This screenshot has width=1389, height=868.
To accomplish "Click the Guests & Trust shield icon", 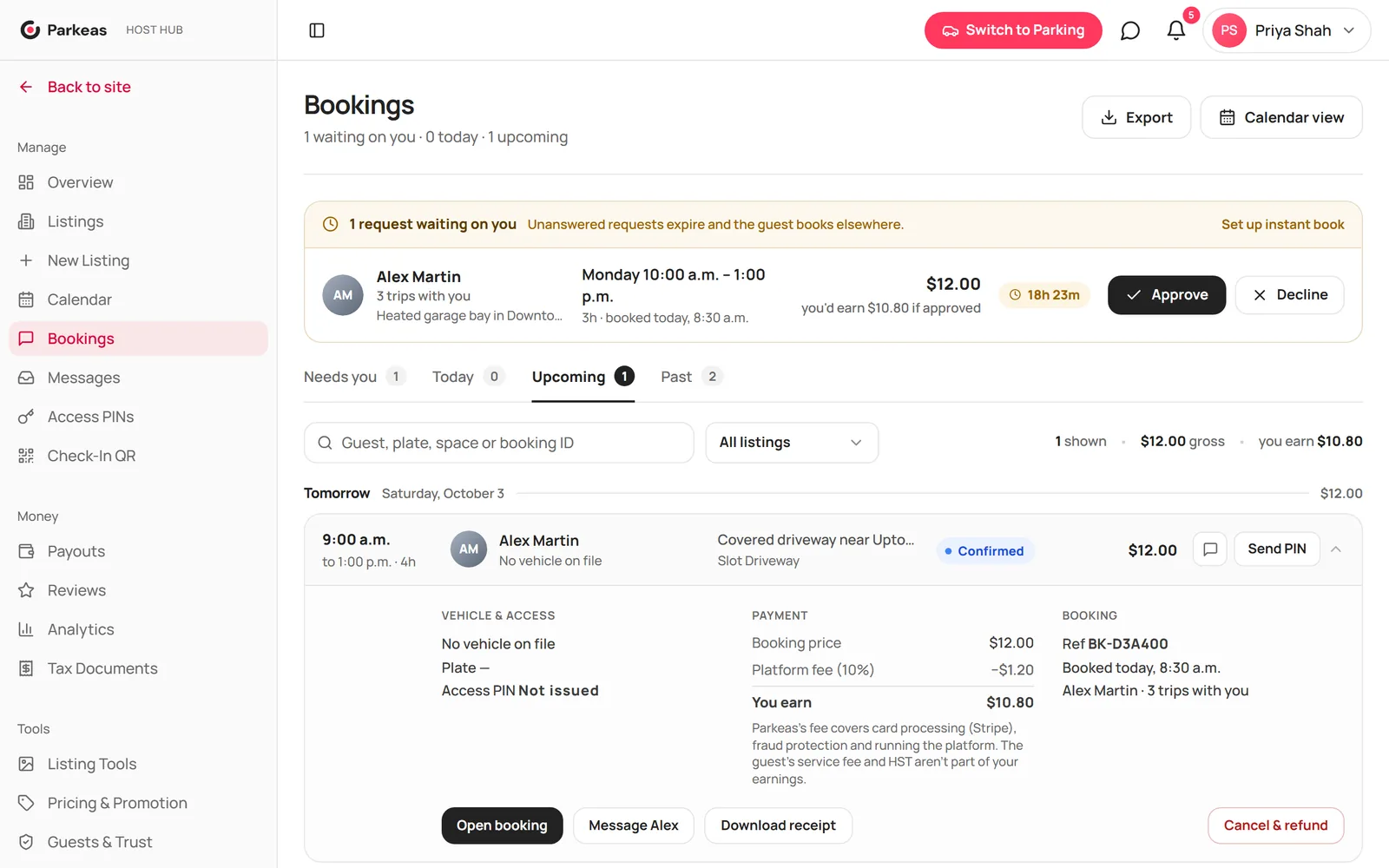I will (26, 842).
